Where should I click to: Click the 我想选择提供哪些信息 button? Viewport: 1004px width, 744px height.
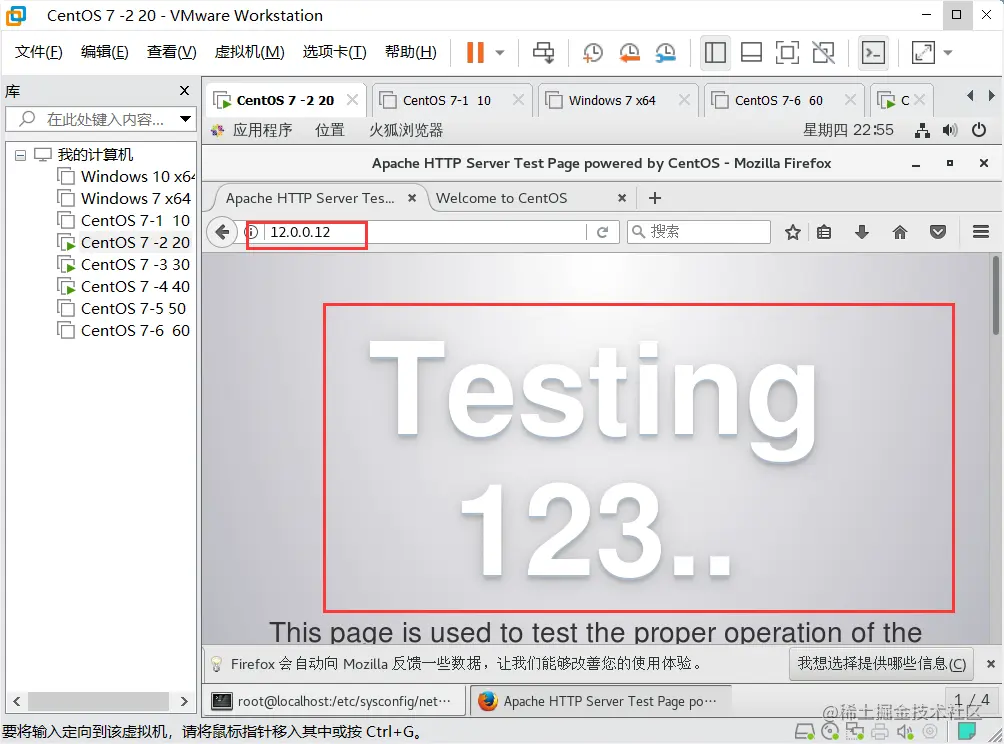pos(881,664)
